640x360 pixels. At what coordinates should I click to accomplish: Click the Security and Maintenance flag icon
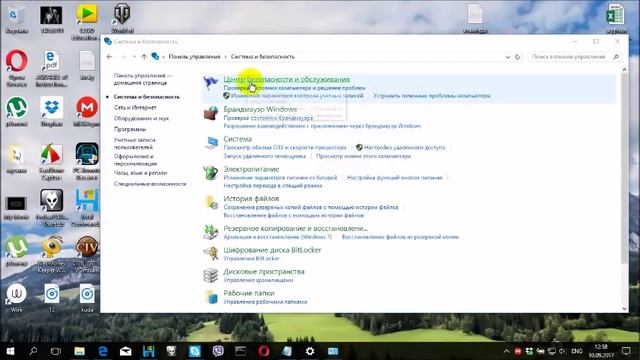pos(211,83)
